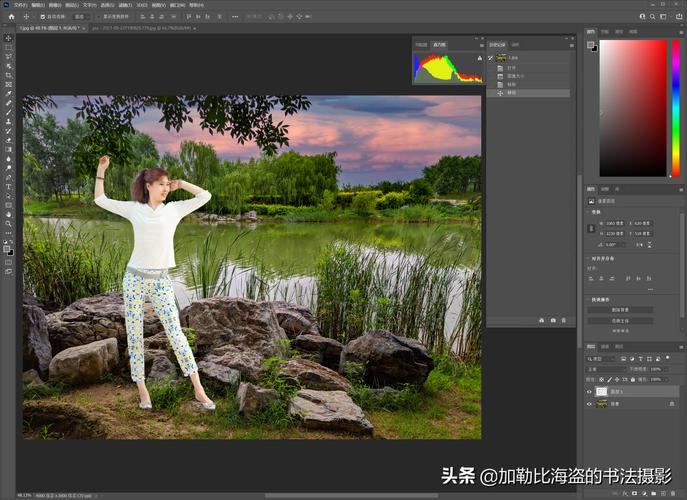Select the Path Selection tool
This screenshot has height=500, width=687.
pos(8,196)
